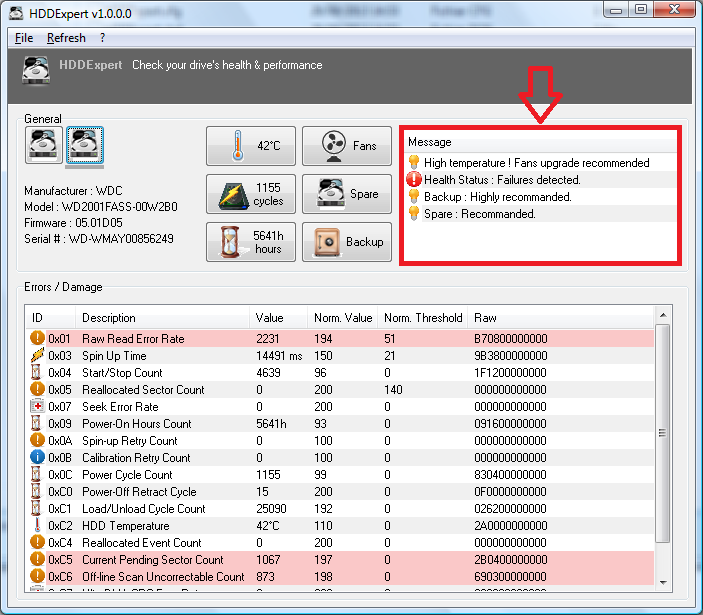Select the second highlighted drive icon
Image resolution: width=703 pixels, height=615 pixels.
(85, 145)
